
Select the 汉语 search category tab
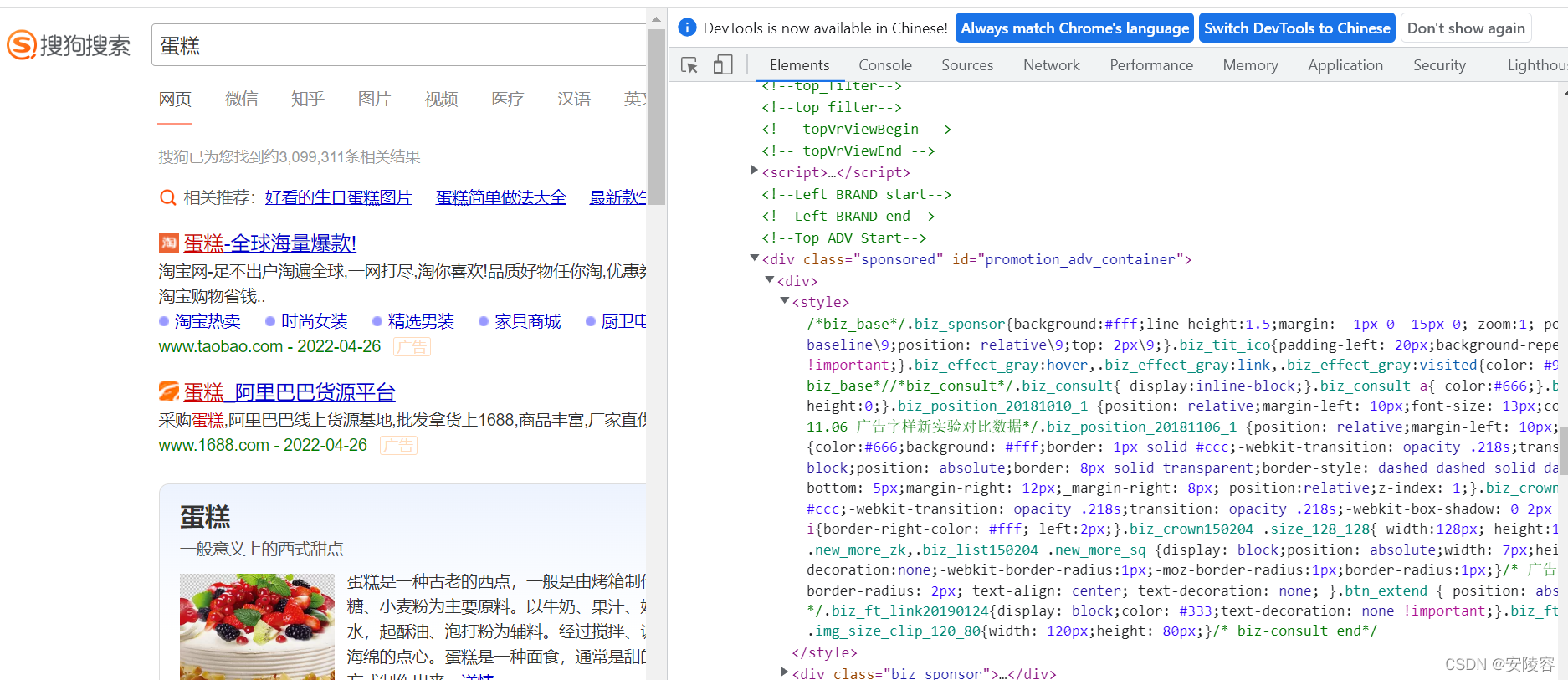pos(574,100)
